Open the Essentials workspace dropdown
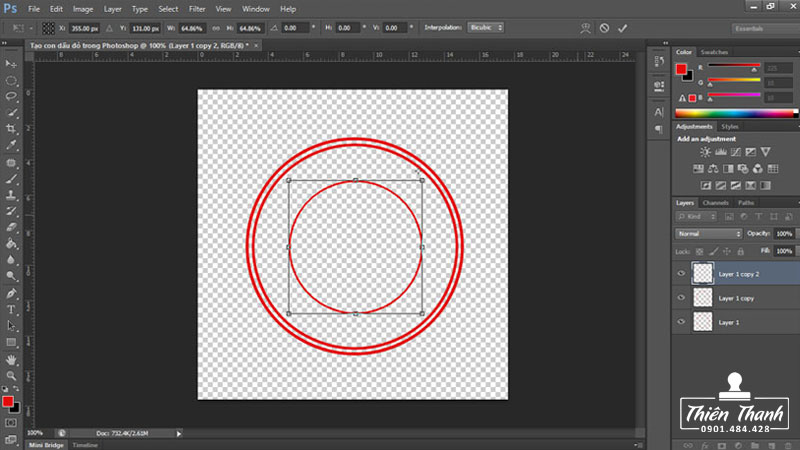The height and width of the screenshot is (450, 800). click(x=766, y=29)
